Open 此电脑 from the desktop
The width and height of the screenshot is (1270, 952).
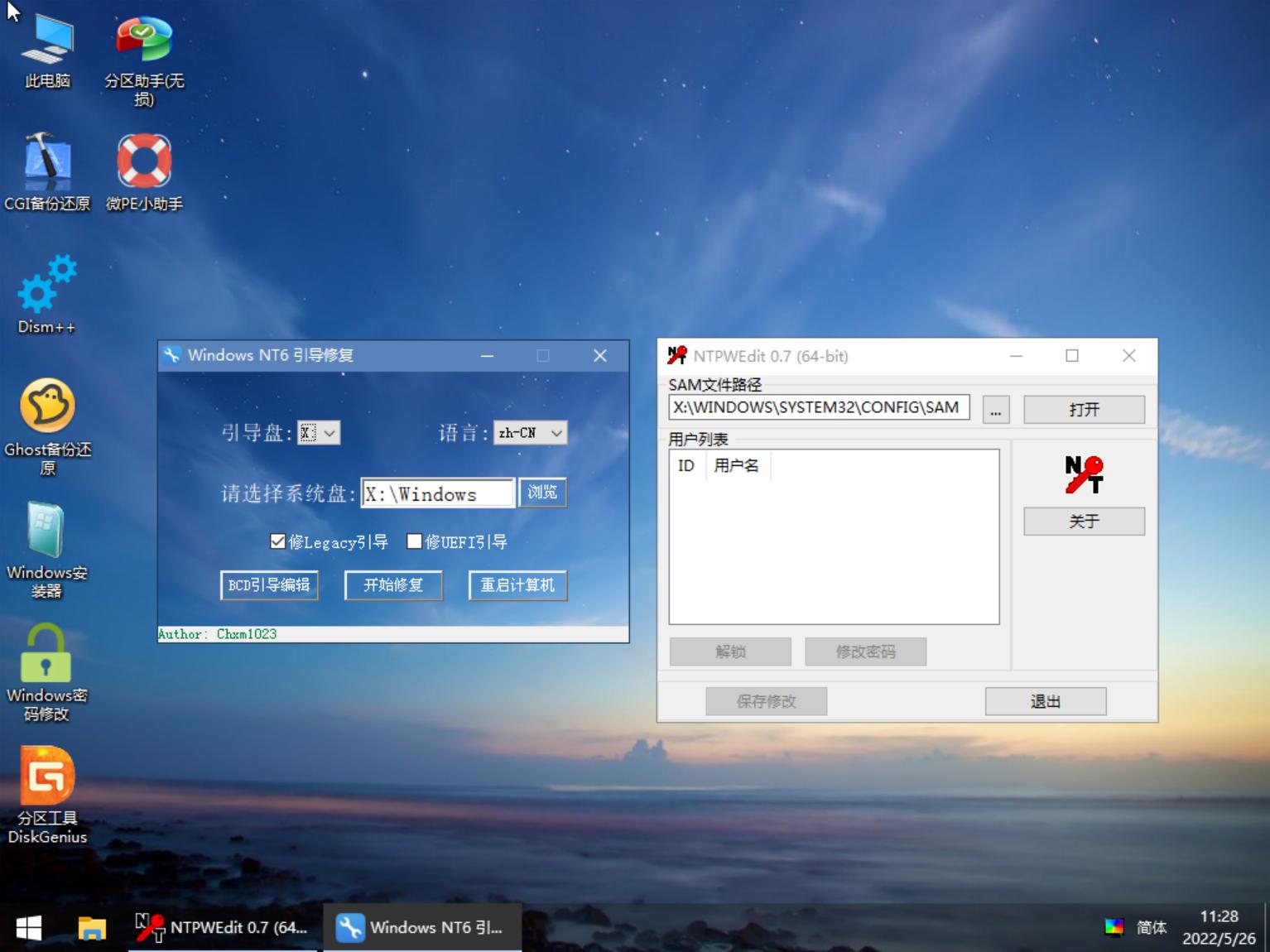[46, 50]
